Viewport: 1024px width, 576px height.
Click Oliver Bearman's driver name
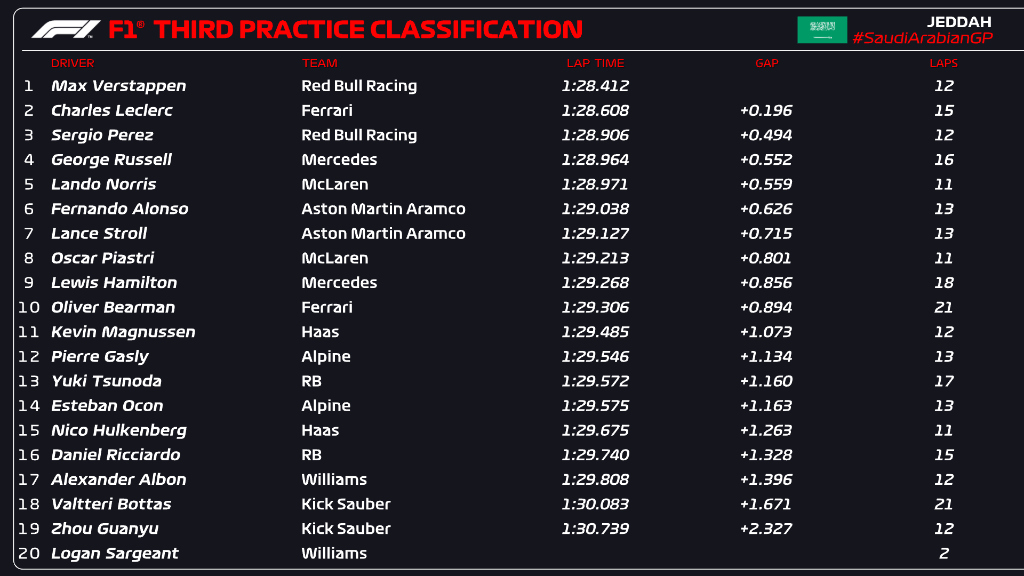pyautogui.click(x=113, y=307)
